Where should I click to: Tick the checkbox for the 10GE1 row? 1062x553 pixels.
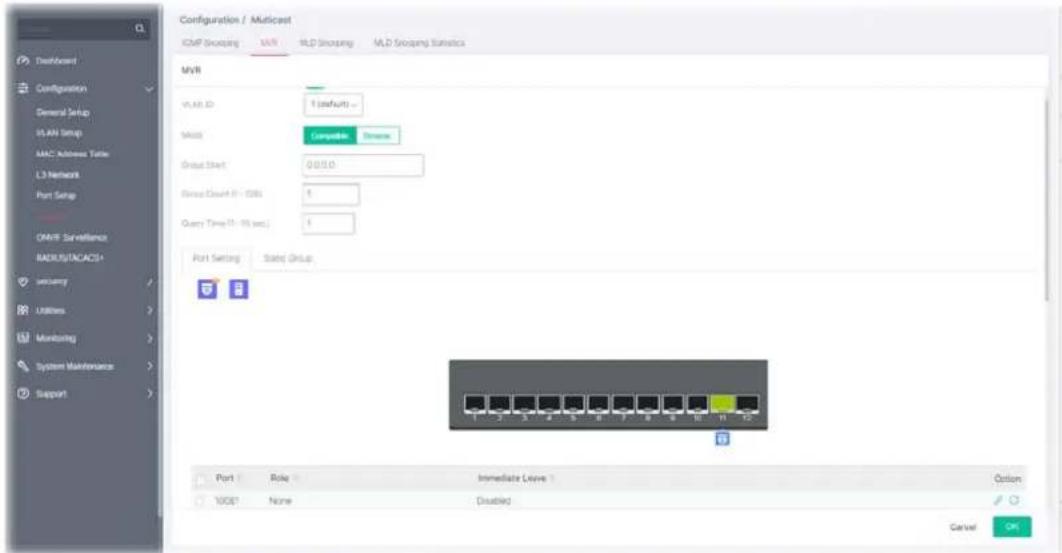click(x=200, y=501)
